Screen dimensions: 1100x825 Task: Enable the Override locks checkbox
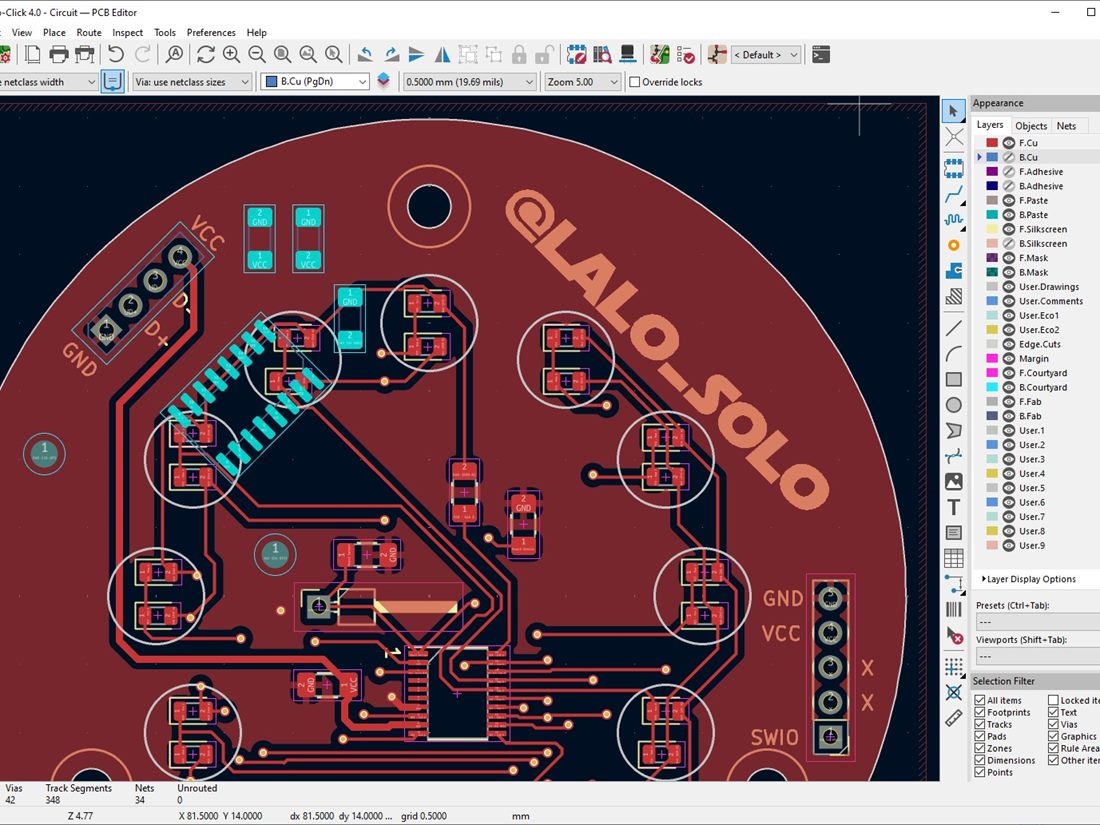(x=635, y=82)
